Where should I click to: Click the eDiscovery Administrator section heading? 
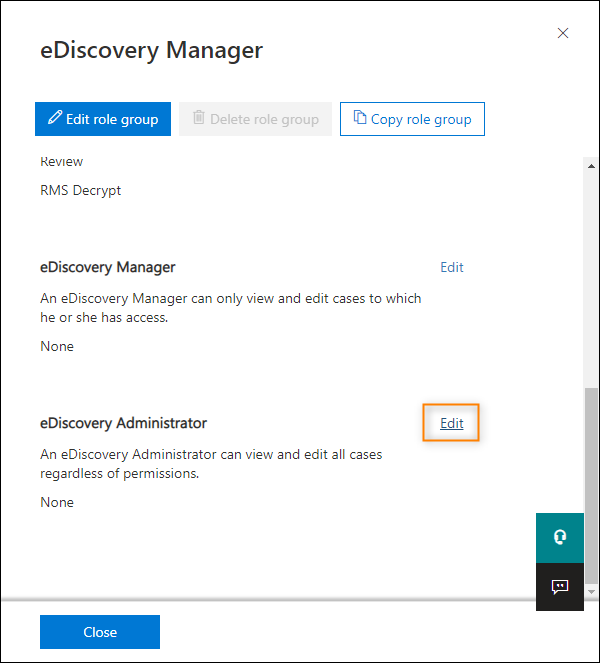123,423
